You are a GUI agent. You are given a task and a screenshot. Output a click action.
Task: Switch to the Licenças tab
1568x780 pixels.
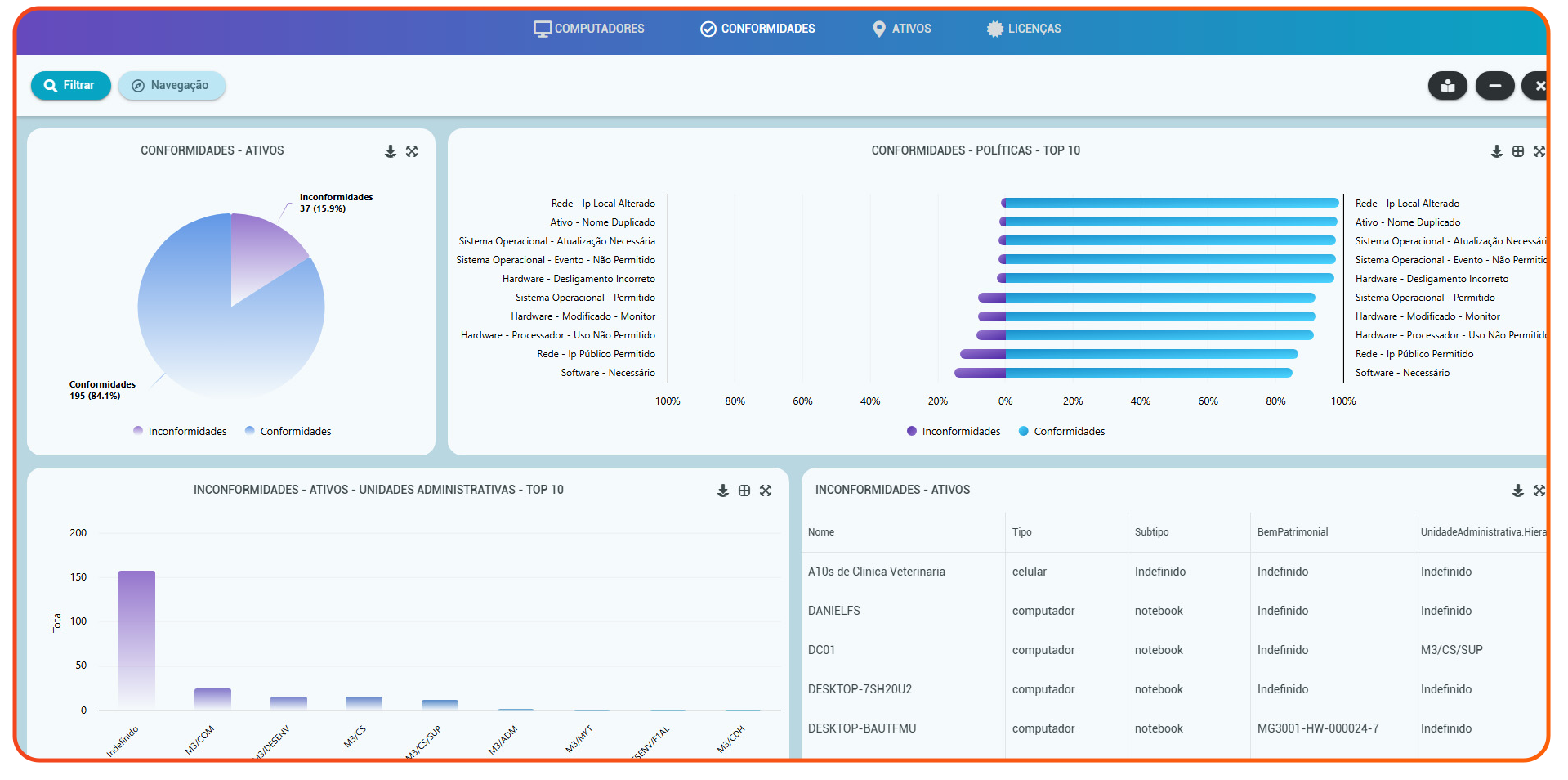point(1024,29)
